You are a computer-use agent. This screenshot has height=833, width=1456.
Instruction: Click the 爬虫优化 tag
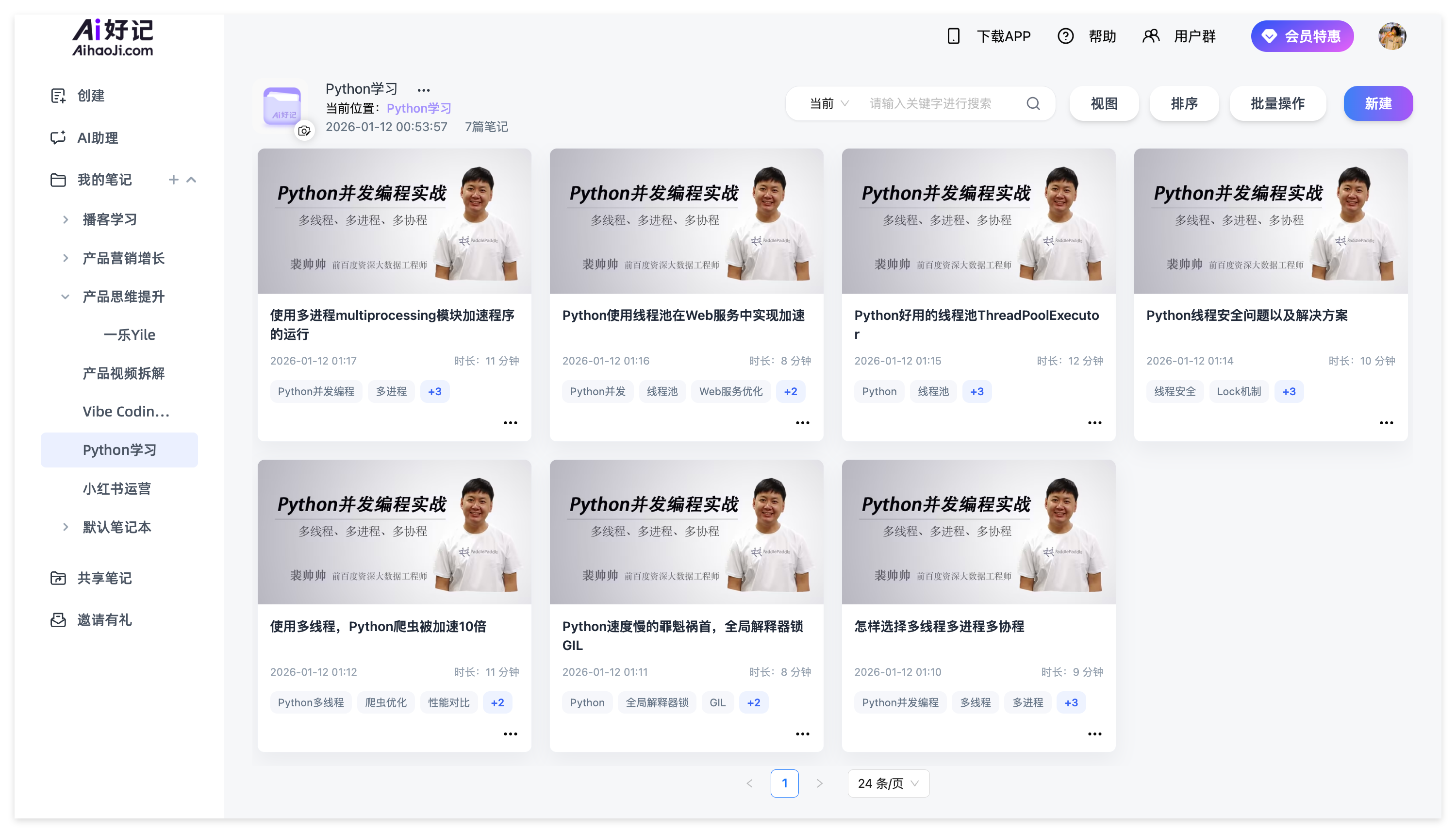385,702
